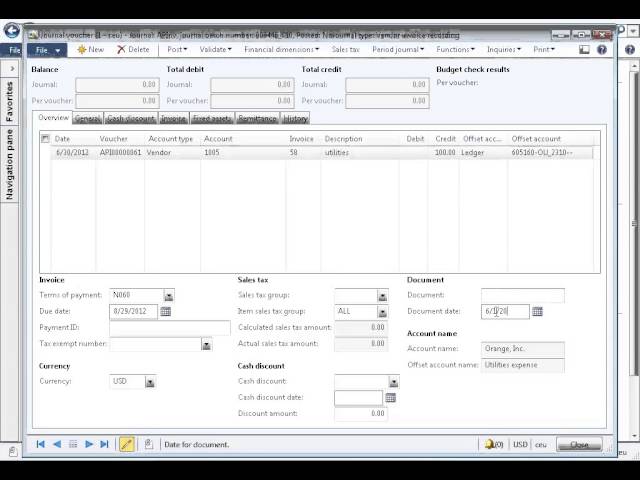Switch to the Fixed assets tab
The height and width of the screenshot is (480, 640).
point(212,118)
